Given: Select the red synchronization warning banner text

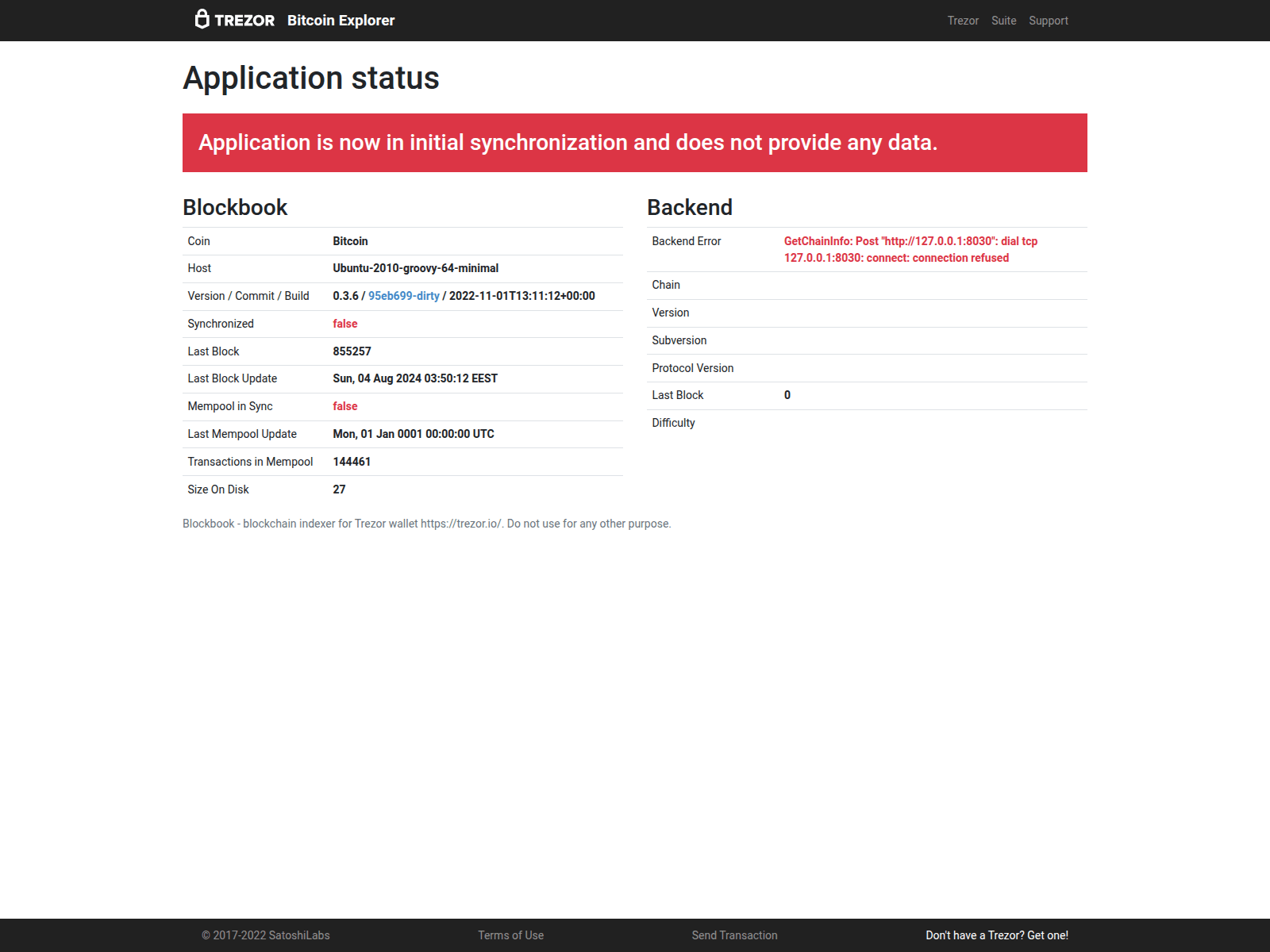Looking at the screenshot, I should coord(568,143).
